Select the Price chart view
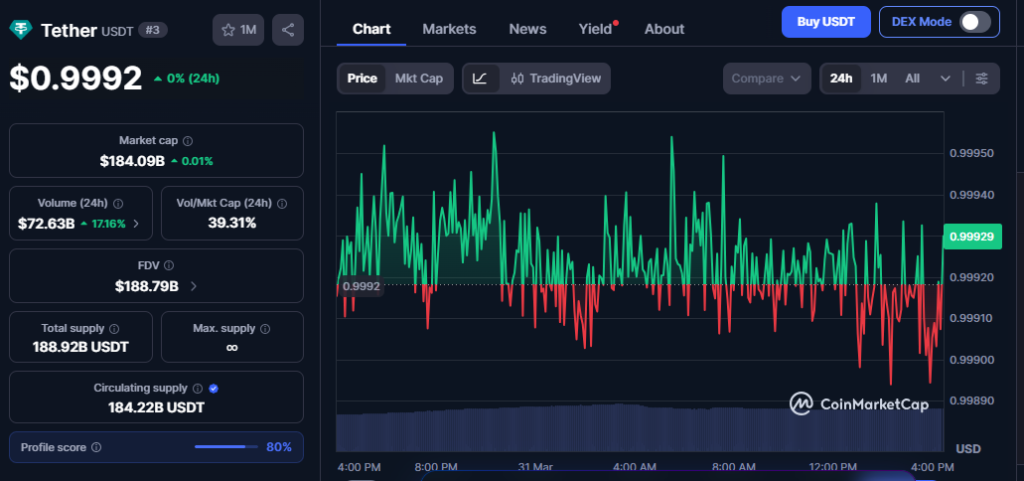Image resolution: width=1024 pixels, height=481 pixels. 362,78
